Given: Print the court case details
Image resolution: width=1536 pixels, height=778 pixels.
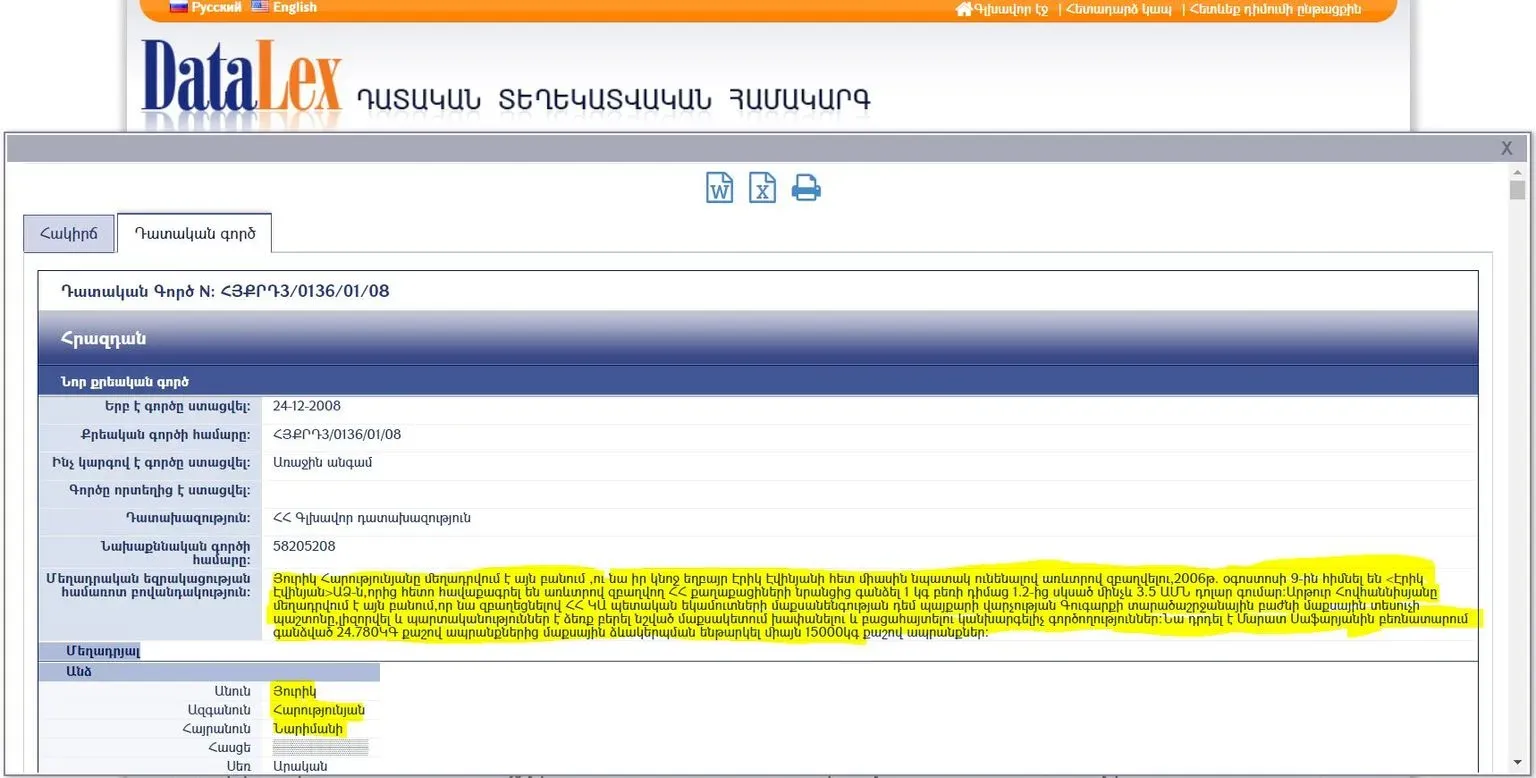Looking at the screenshot, I should click(x=806, y=188).
